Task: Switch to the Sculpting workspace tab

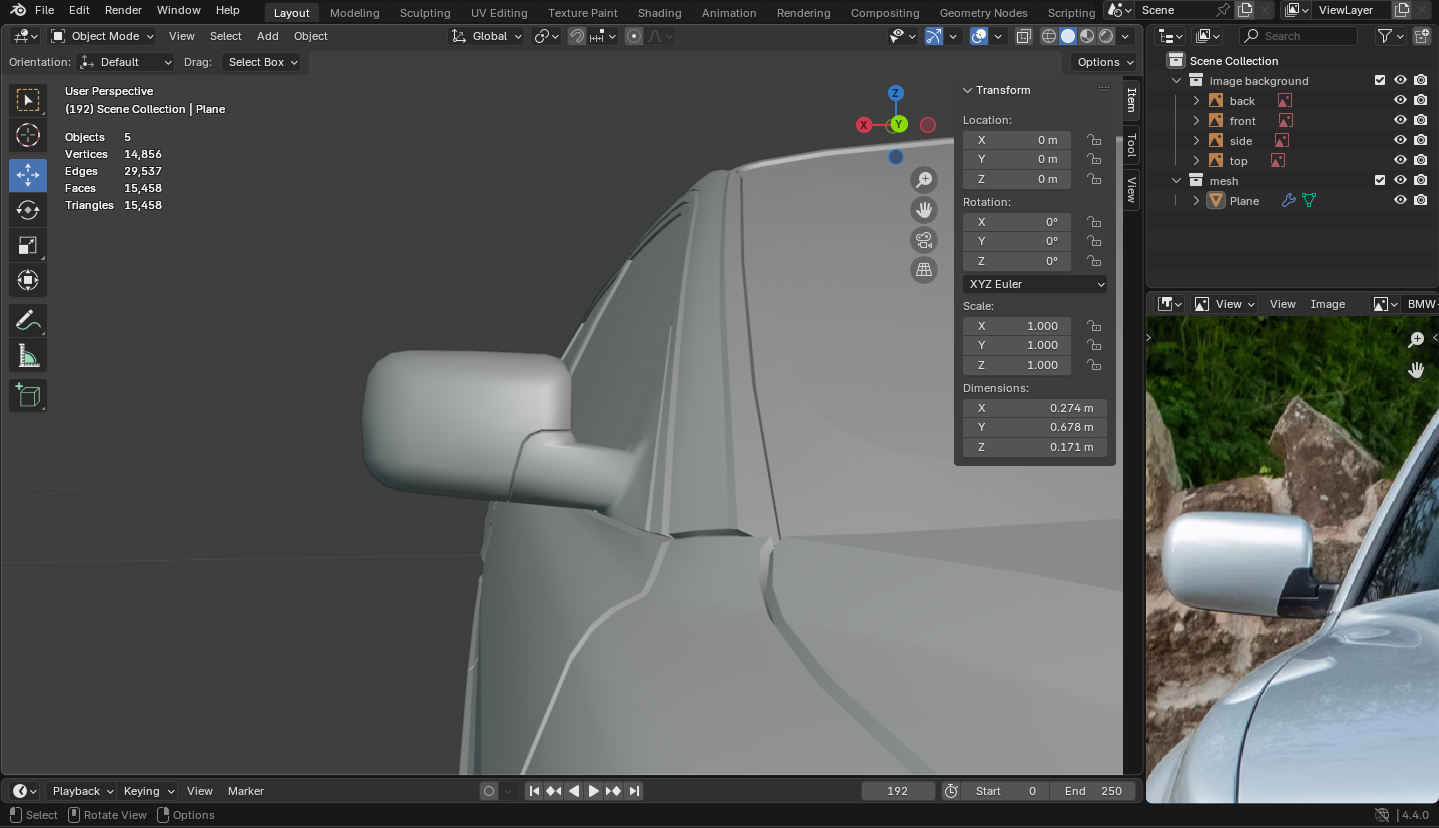Action: coord(425,13)
